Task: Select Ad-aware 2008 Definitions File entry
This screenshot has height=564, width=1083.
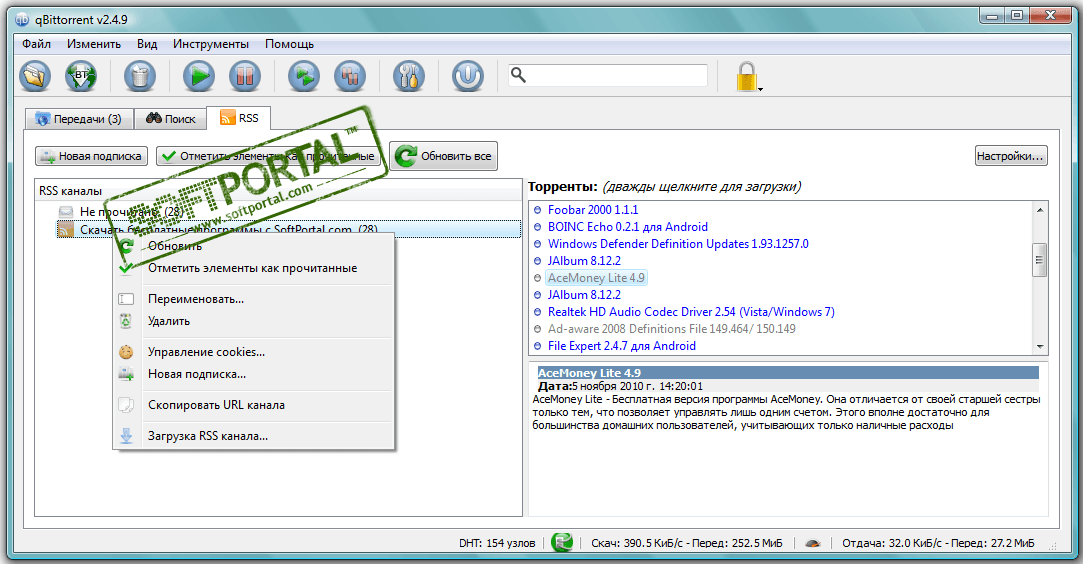Action: 671,329
